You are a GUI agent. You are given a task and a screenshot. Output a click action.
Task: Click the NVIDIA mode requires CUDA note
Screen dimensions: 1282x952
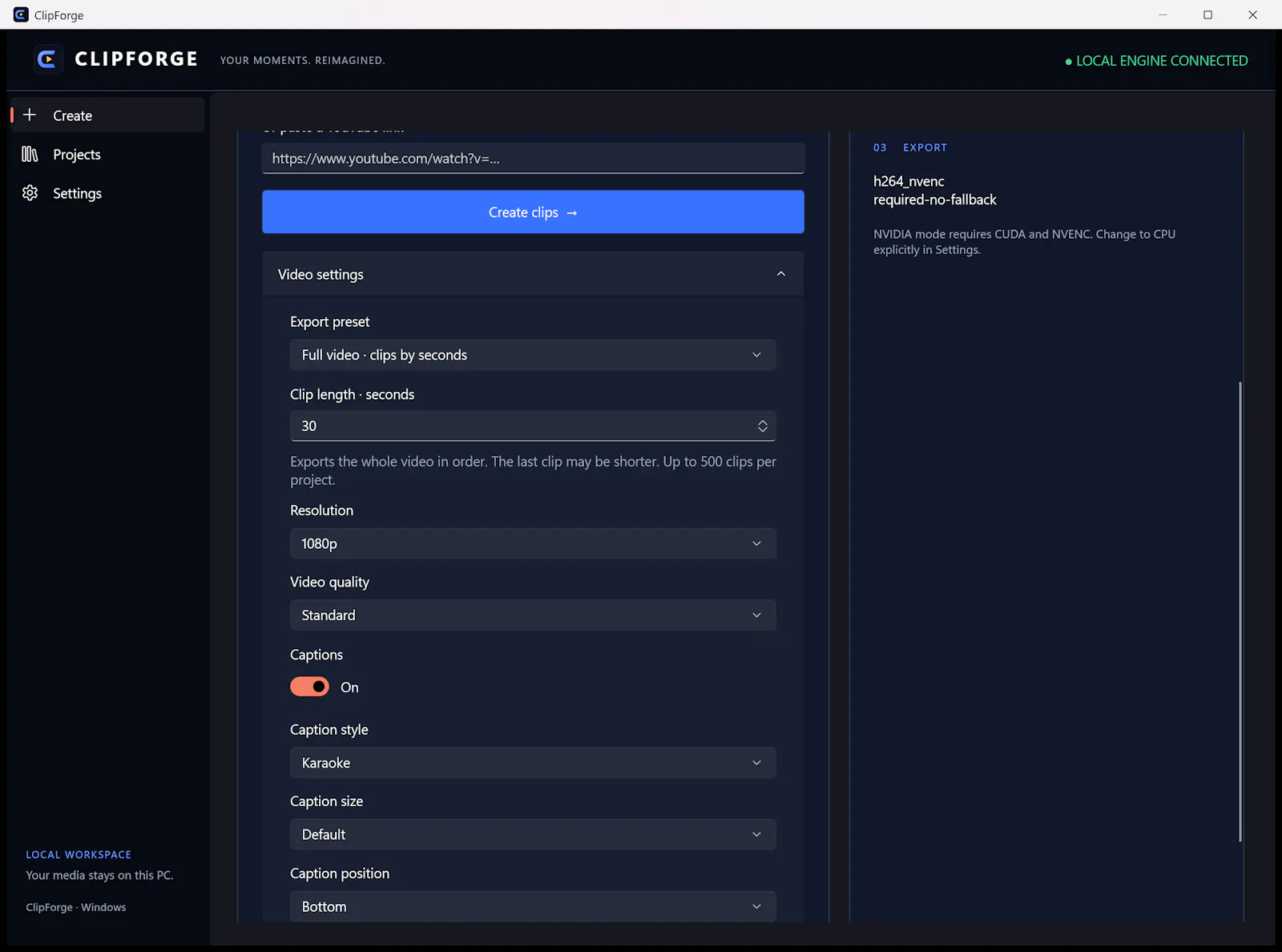1024,242
